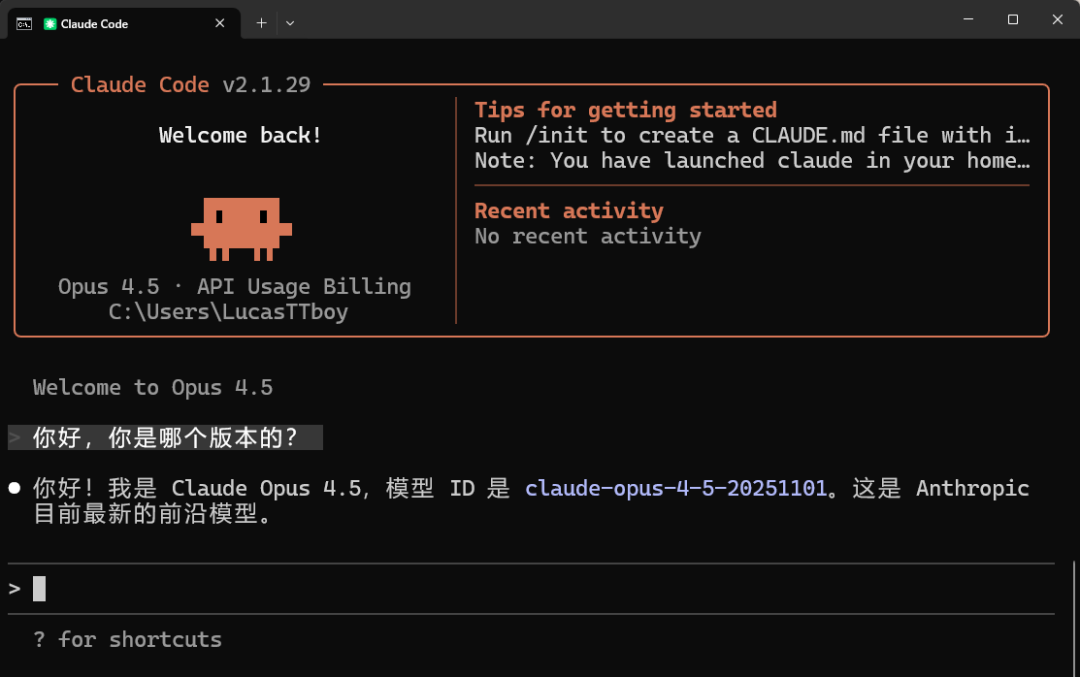Click the green Claude Code tab icon
1080x677 pixels.
[50, 23]
